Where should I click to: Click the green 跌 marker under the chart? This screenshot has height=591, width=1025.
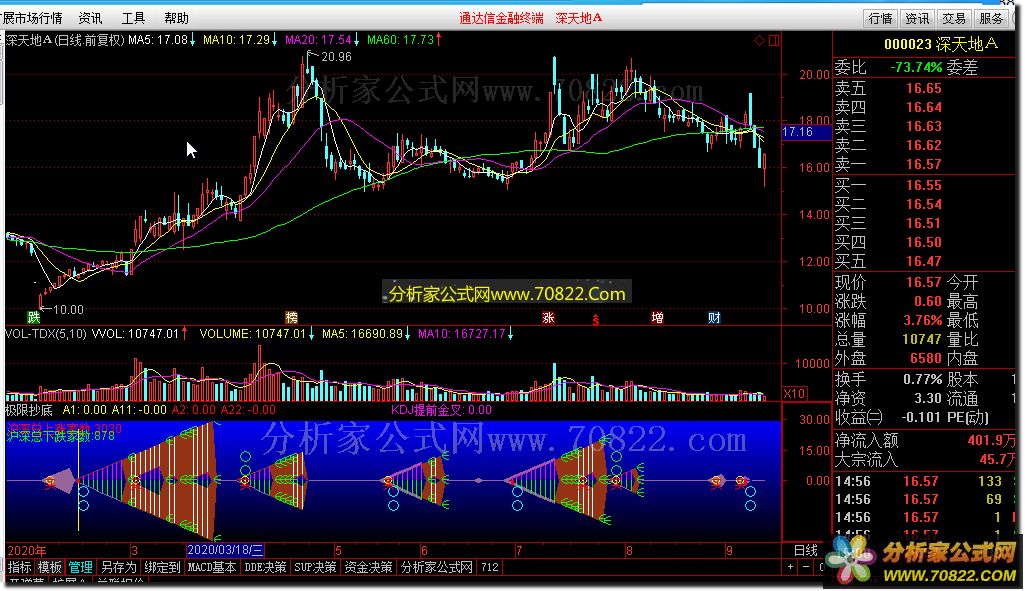pos(33,318)
